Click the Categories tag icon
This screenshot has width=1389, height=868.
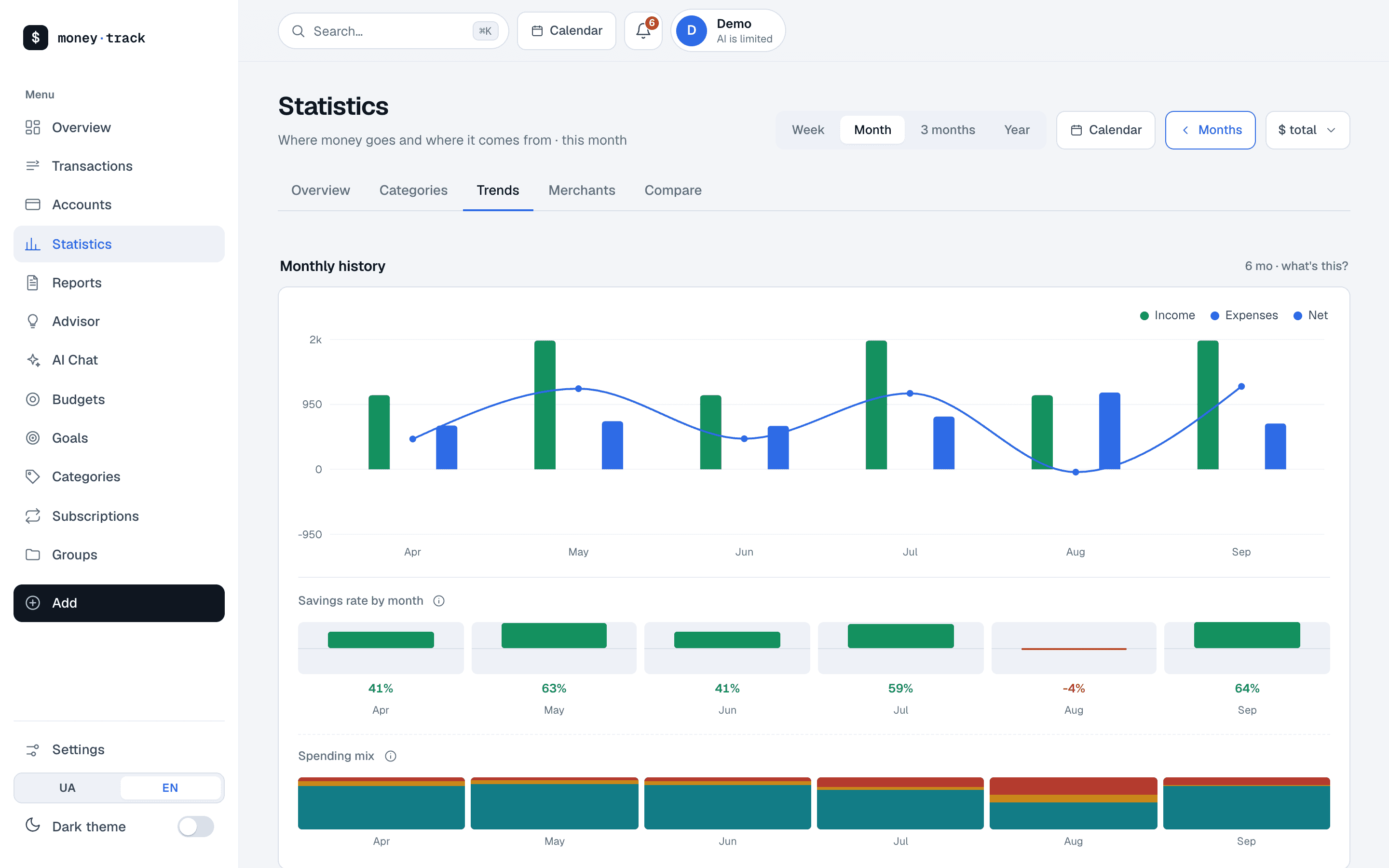point(33,476)
